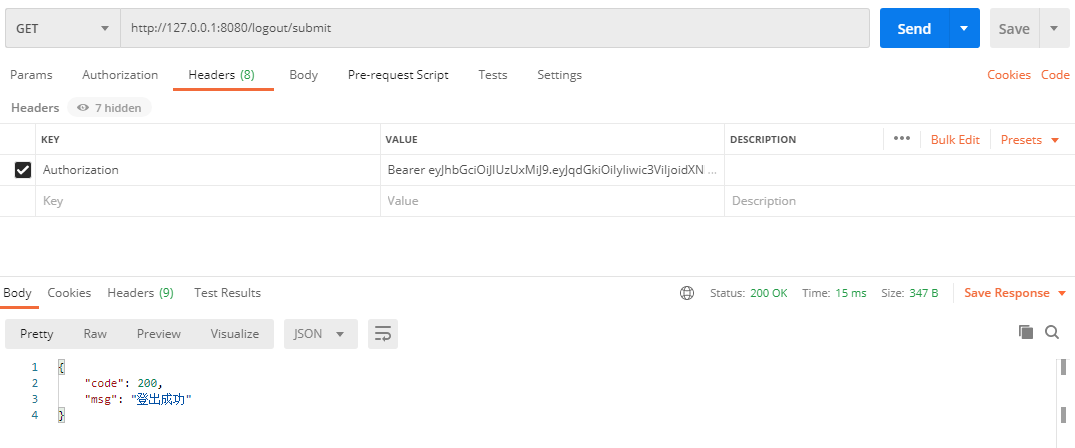Viewport: 1075px width, 448px height.
Task: Open the three-dots column options menu
Action: (901, 139)
